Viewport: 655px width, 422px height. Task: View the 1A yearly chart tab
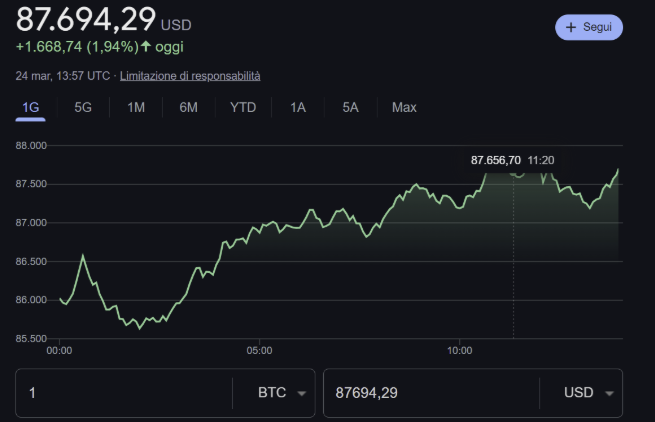pyautogui.click(x=298, y=107)
